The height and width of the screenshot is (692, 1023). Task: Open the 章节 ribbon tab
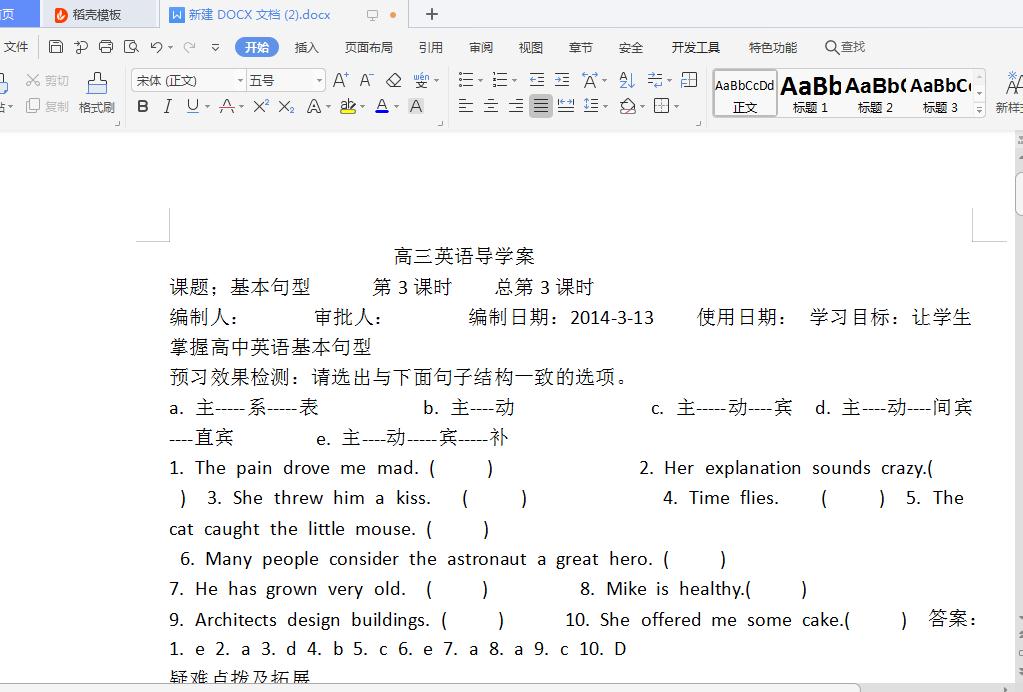click(x=581, y=48)
